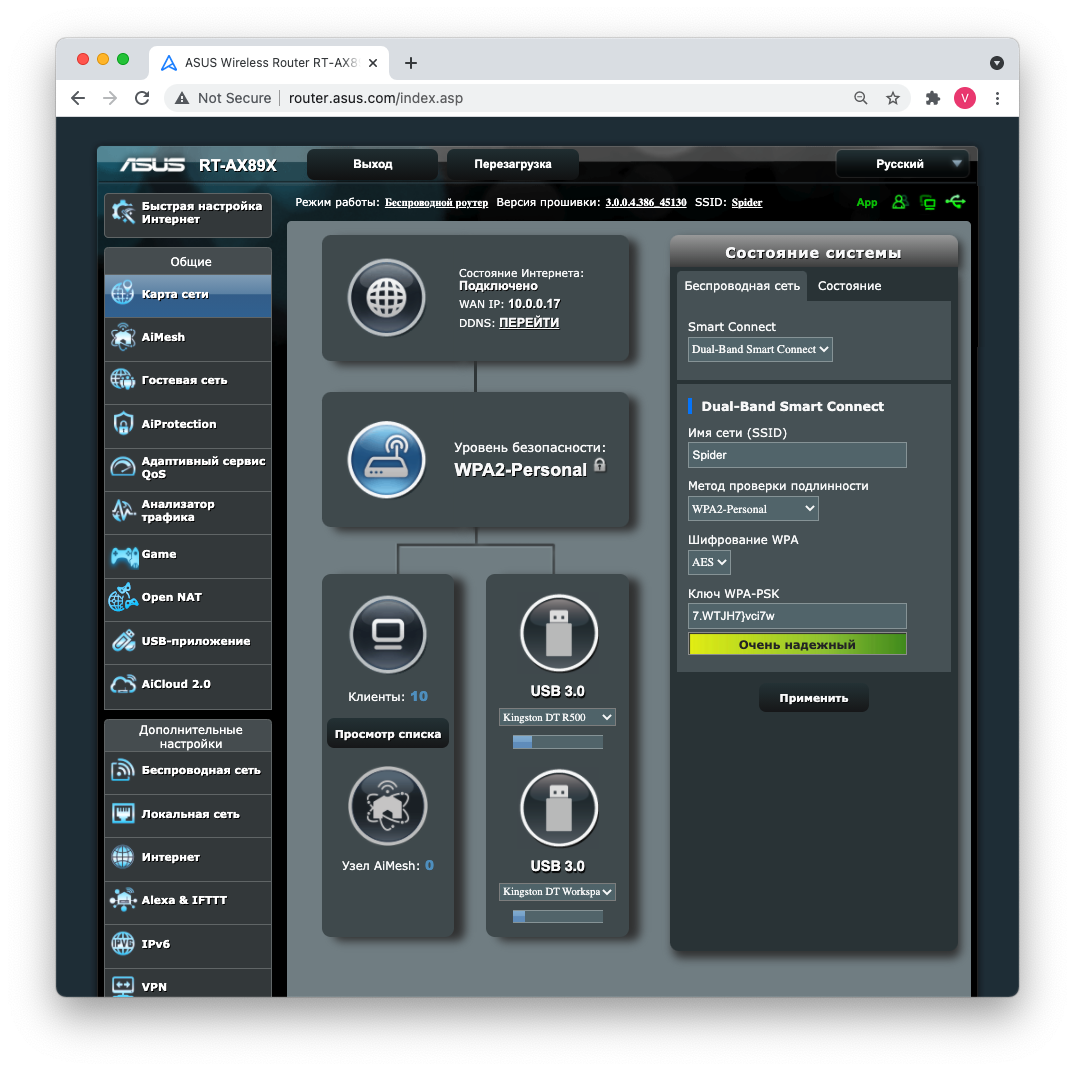The image size is (1075, 1071).
Task: Open Alexa & IFTTT settings
Action: coord(188,901)
